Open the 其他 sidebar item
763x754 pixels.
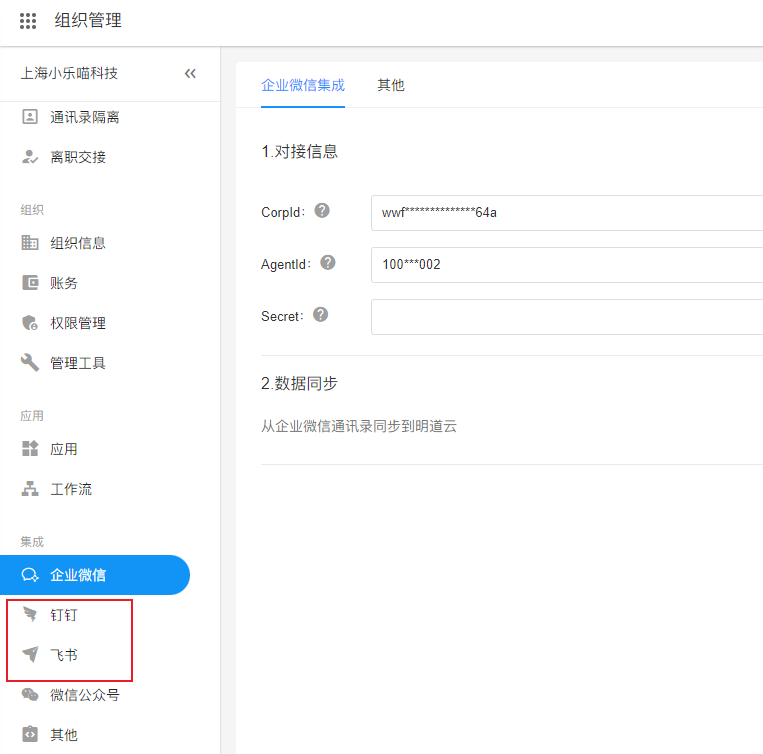point(63,735)
